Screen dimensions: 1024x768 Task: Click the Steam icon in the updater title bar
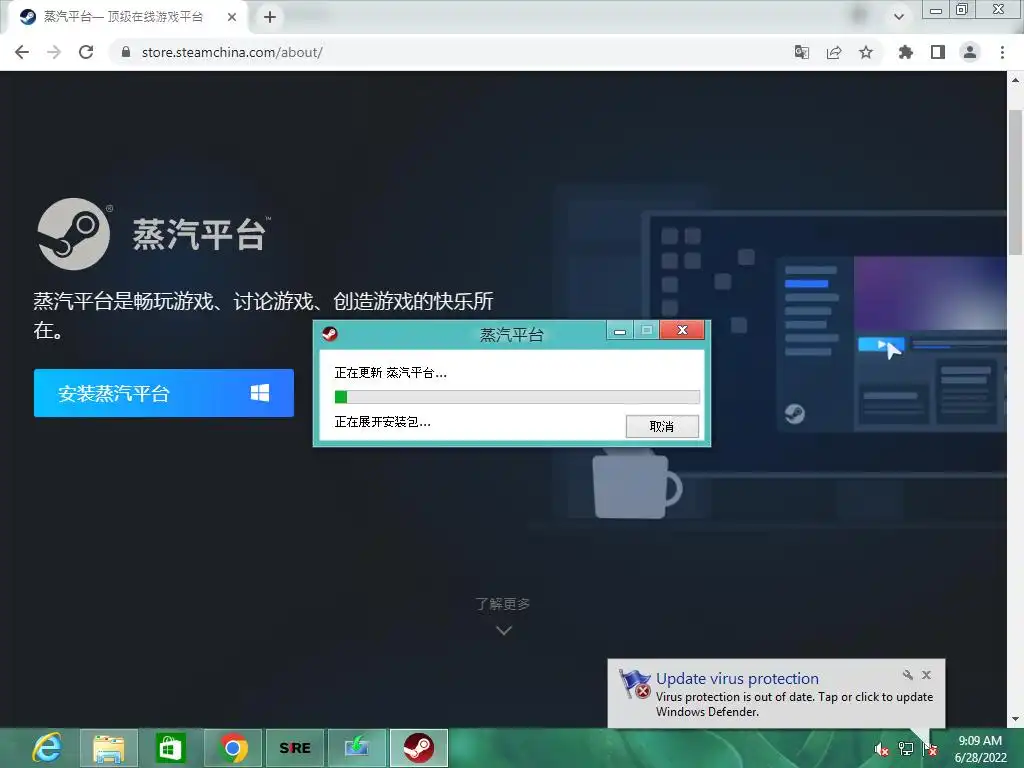(x=330, y=334)
